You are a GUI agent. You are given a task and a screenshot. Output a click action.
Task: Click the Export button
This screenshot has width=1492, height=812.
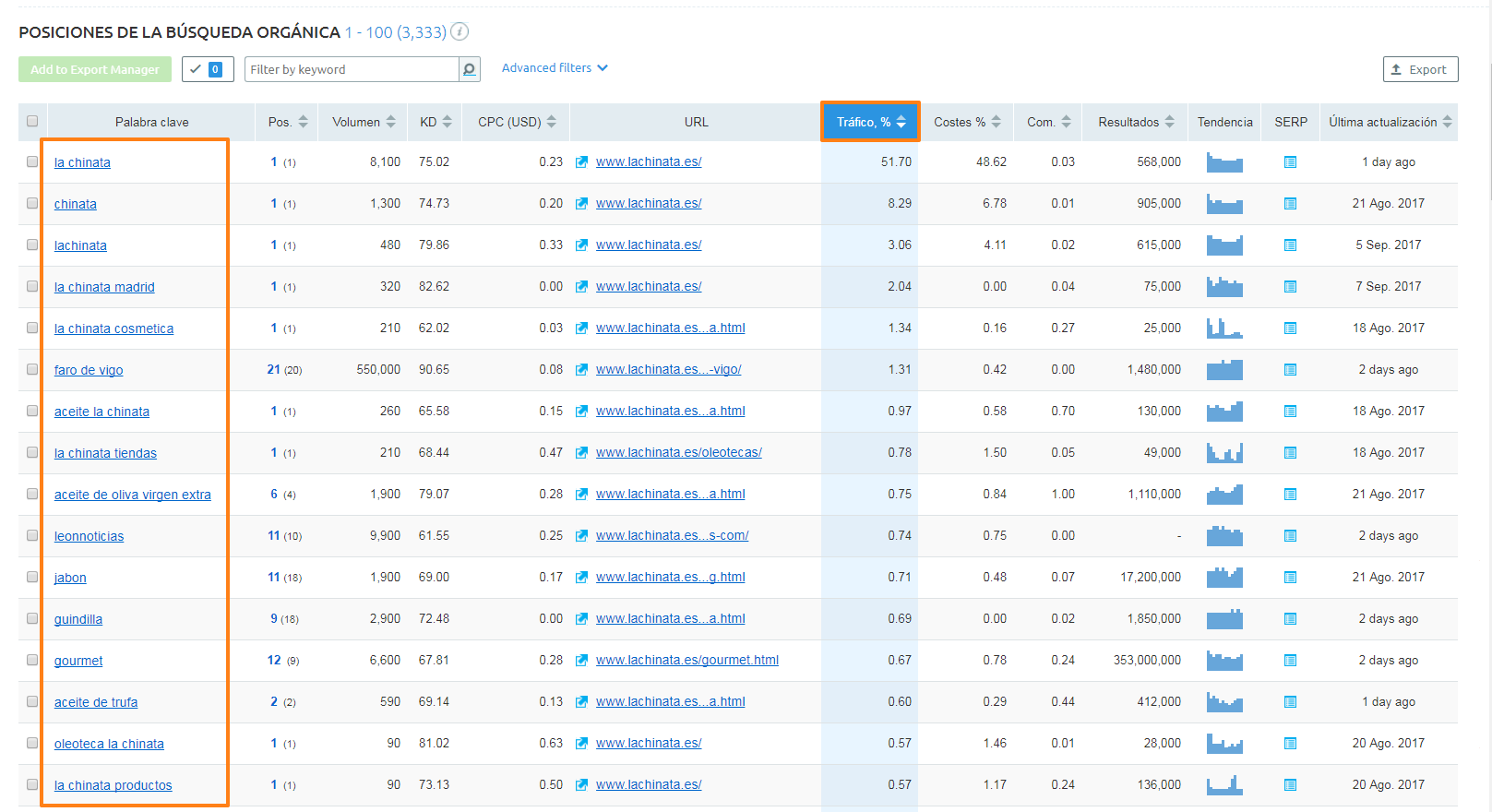point(1420,69)
